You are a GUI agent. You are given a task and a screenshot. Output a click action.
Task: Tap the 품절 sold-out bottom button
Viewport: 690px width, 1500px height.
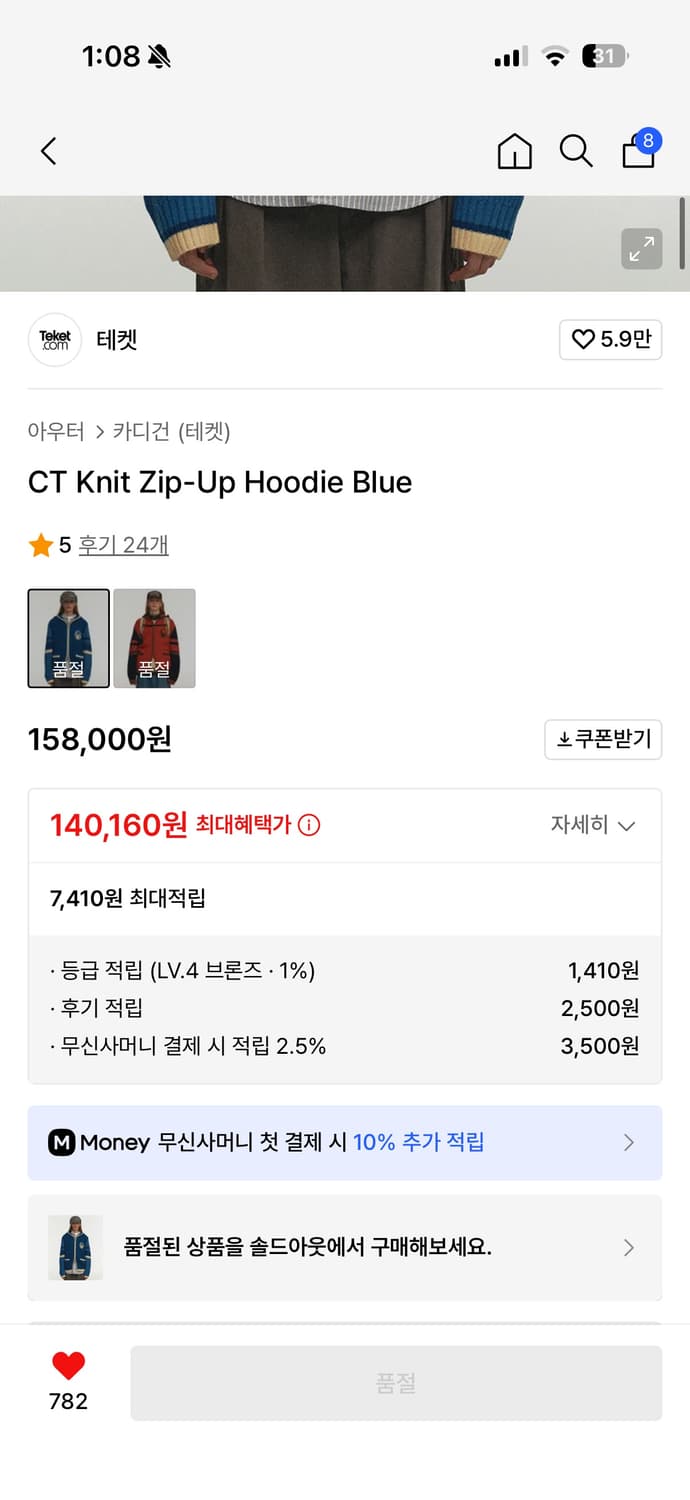tap(396, 1382)
